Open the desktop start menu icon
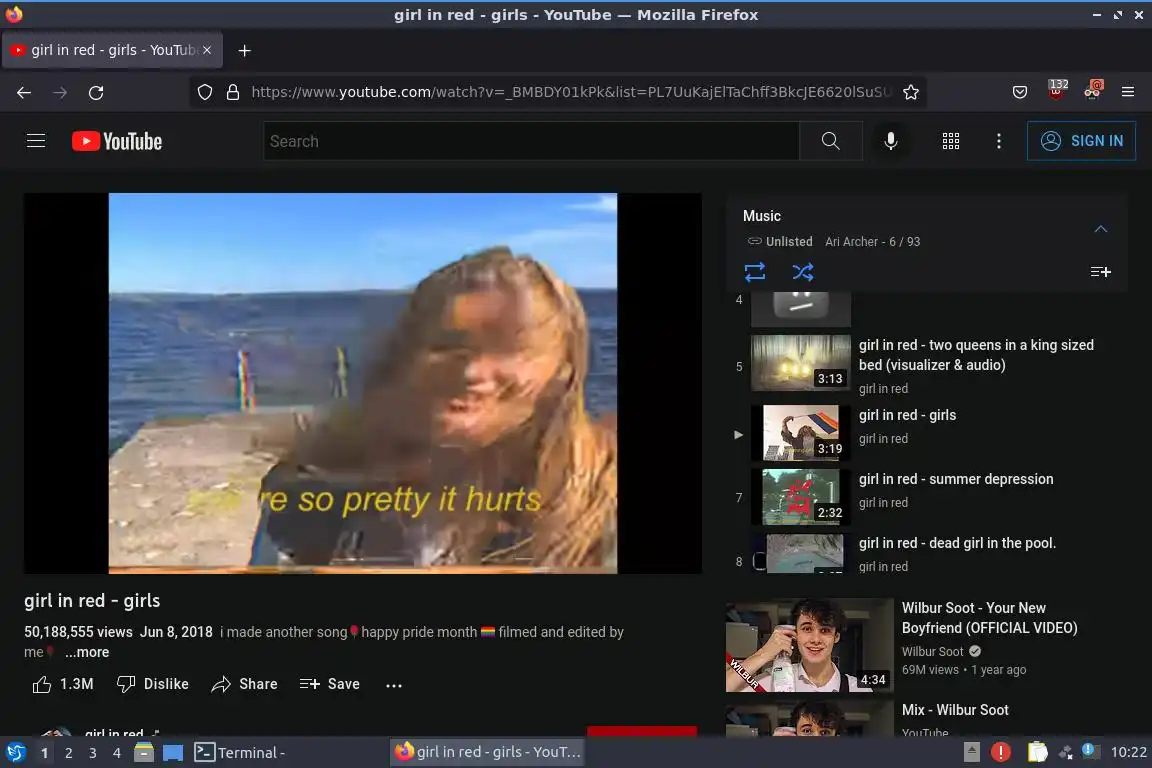This screenshot has width=1152, height=768. [x=15, y=753]
